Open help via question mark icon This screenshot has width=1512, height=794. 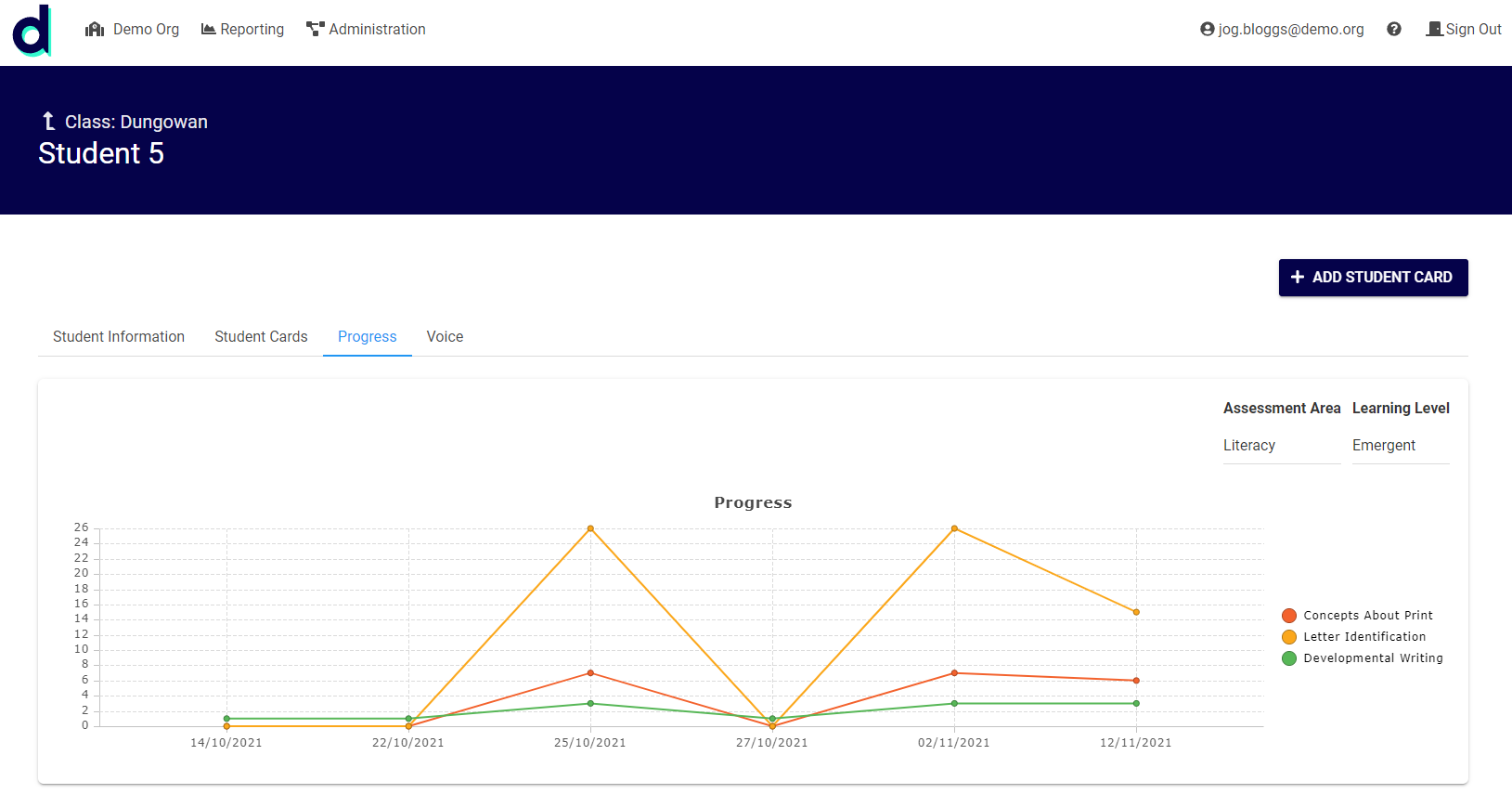(1394, 30)
